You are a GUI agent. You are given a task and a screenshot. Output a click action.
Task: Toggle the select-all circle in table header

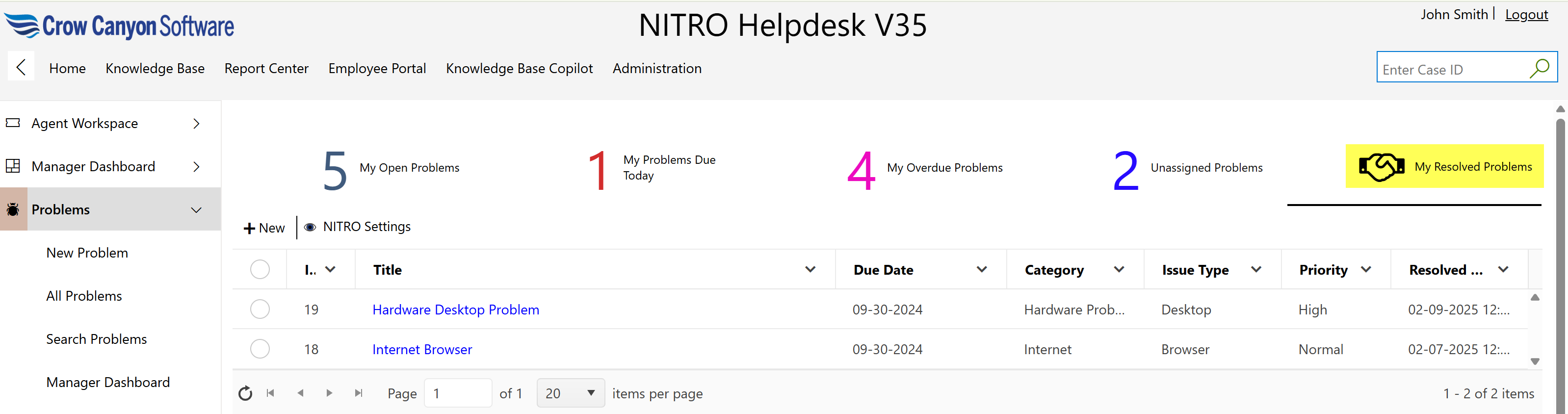coord(260,269)
